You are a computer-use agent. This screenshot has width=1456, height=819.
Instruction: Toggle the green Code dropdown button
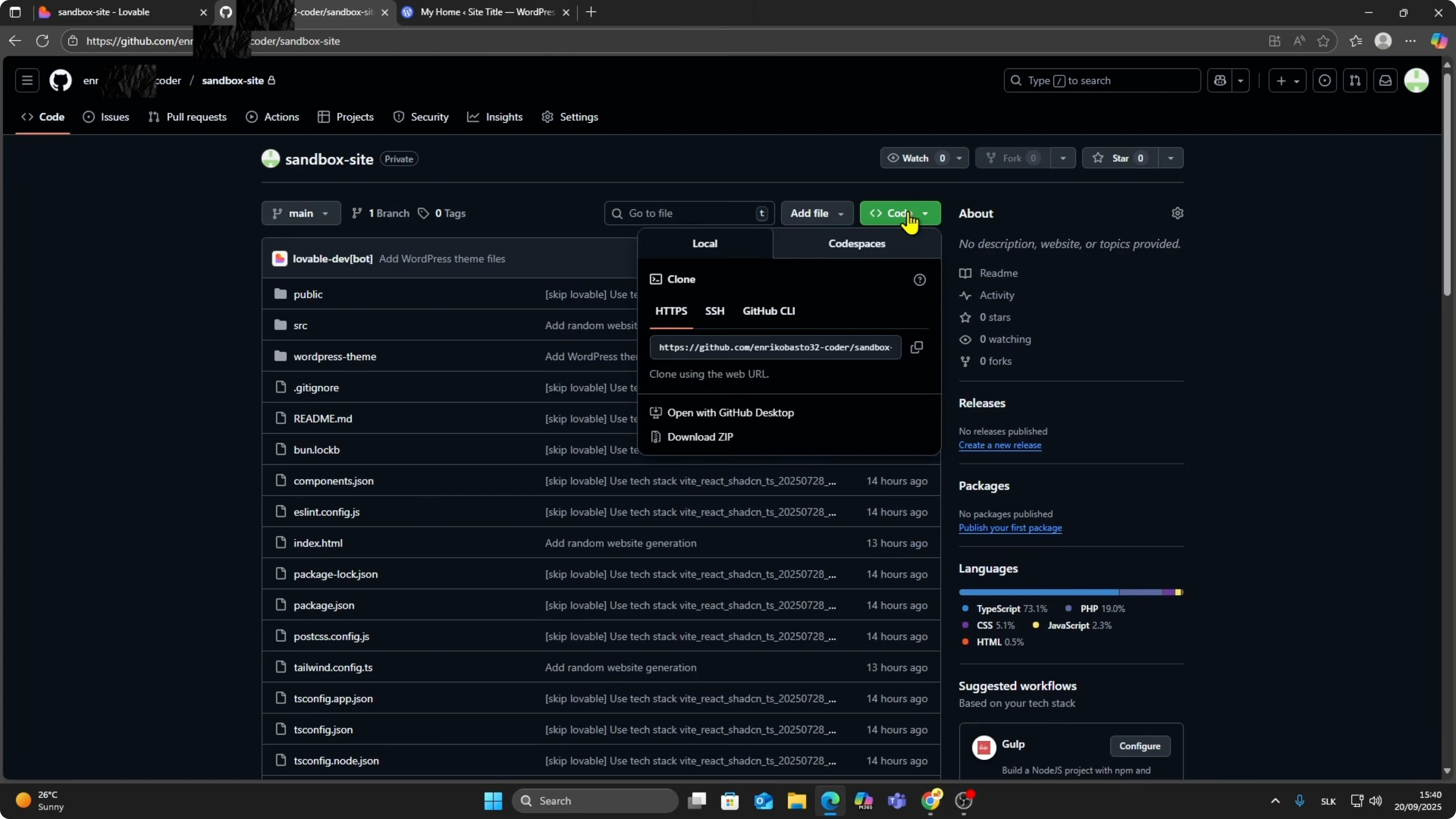pos(900,213)
